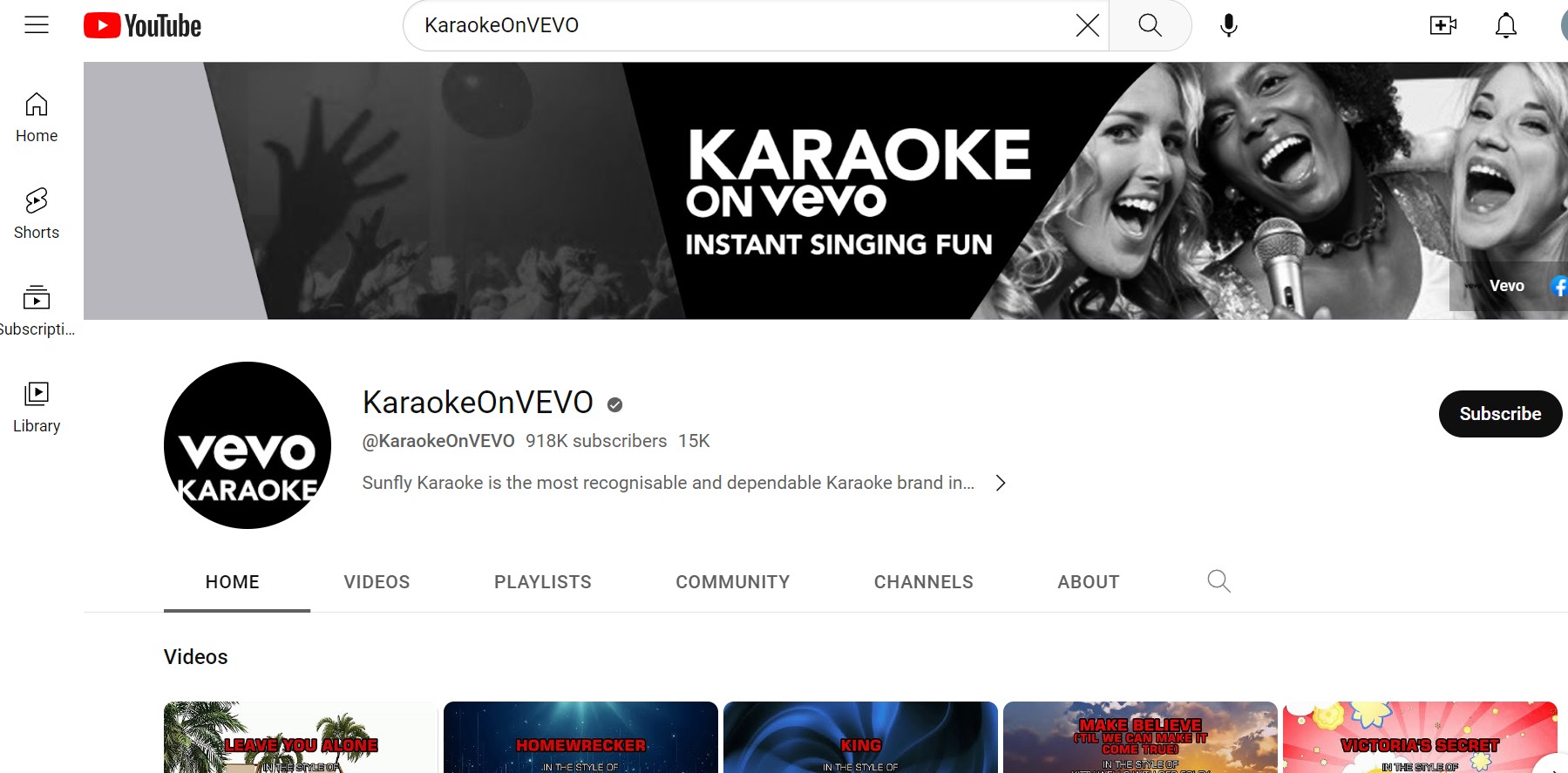Click the KaraokeOnVEVO channel avatar

248,445
